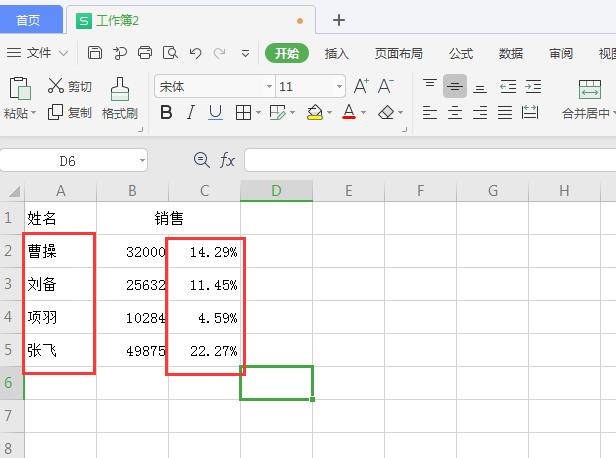Click the font color red A swatch

[x=349, y=113]
